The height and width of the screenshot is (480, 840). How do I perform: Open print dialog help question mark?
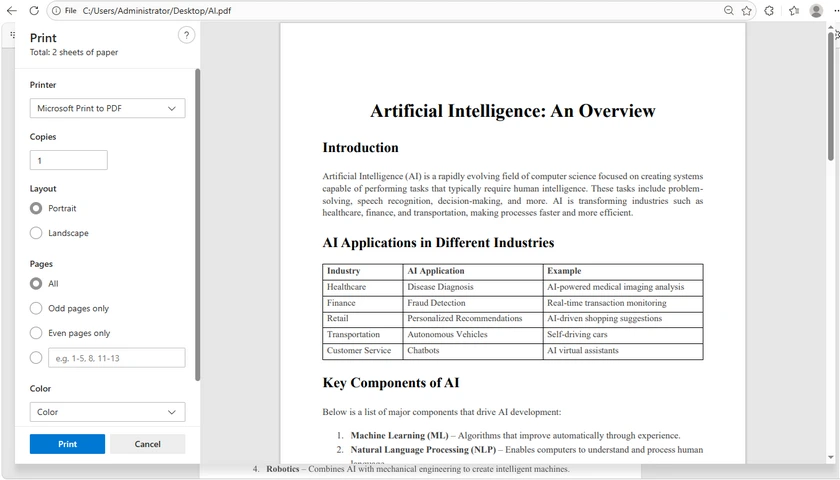[x=186, y=35]
